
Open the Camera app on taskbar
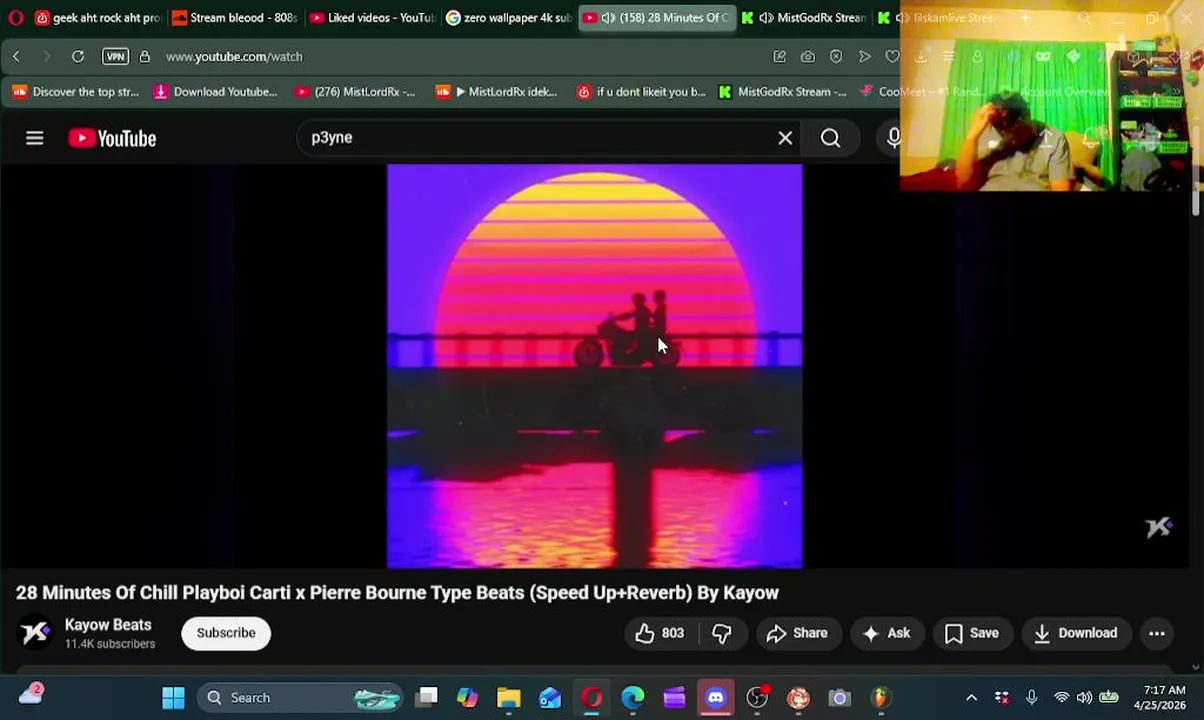[839, 698]
